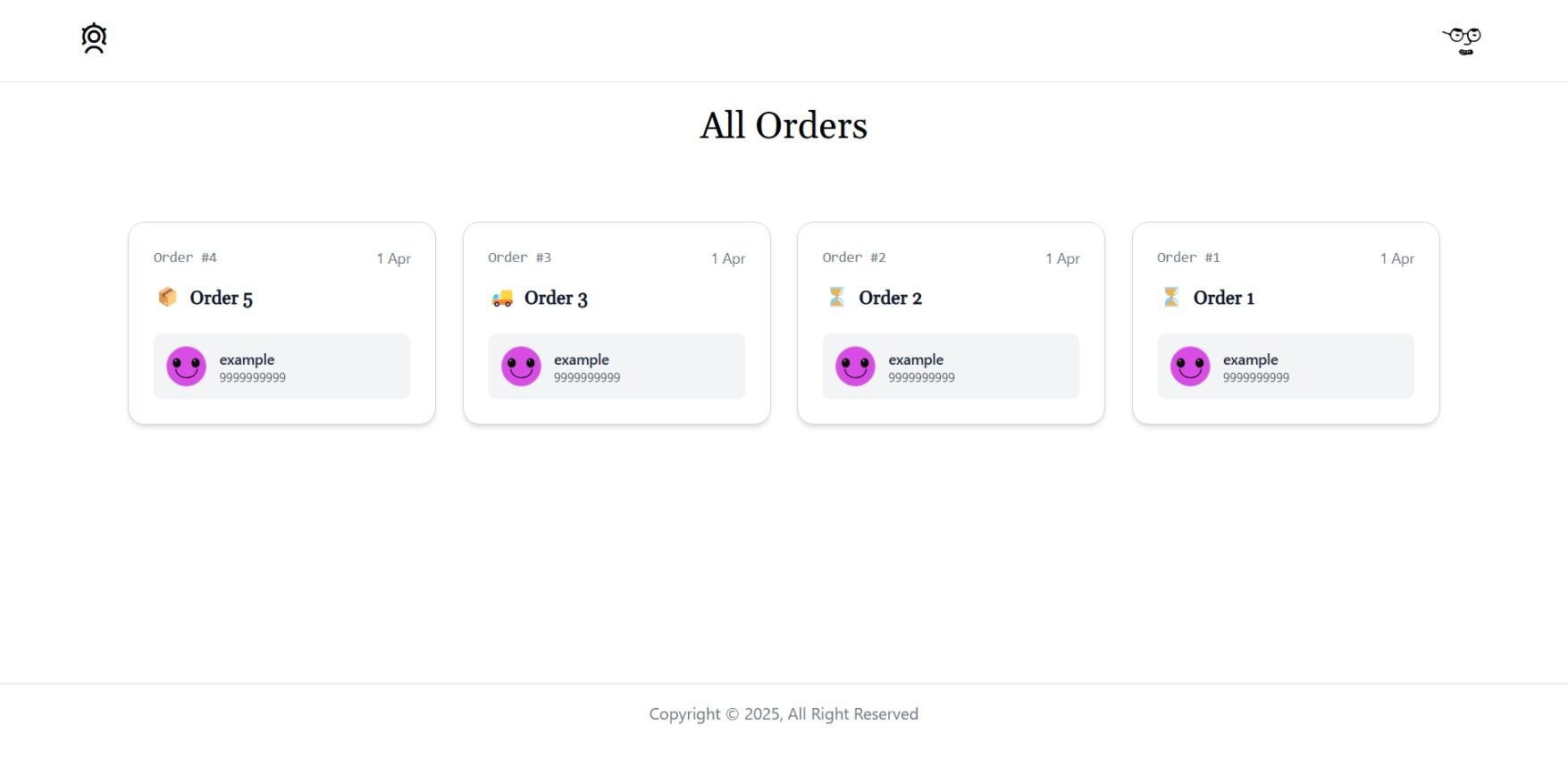Click the All Orders page heading
This screenshot has width=1568, height=758.
[x=784, y=125]
